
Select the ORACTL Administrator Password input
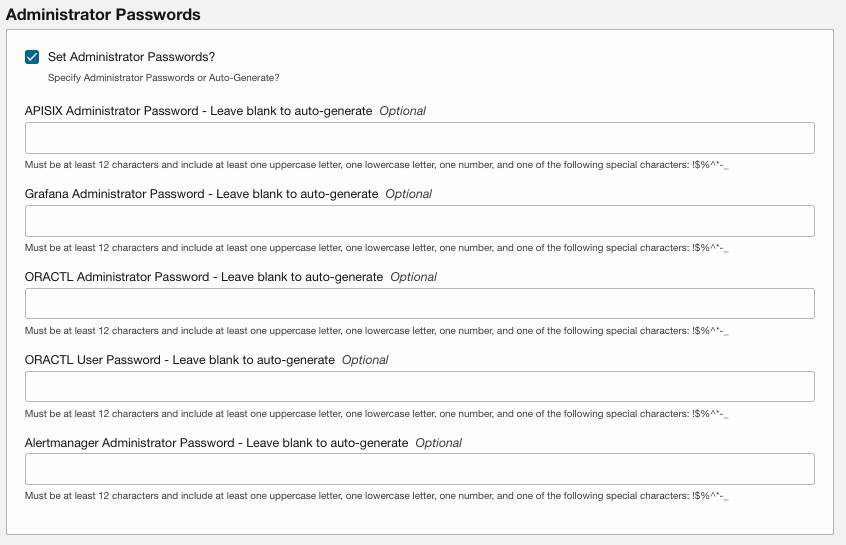coord(419,304)
